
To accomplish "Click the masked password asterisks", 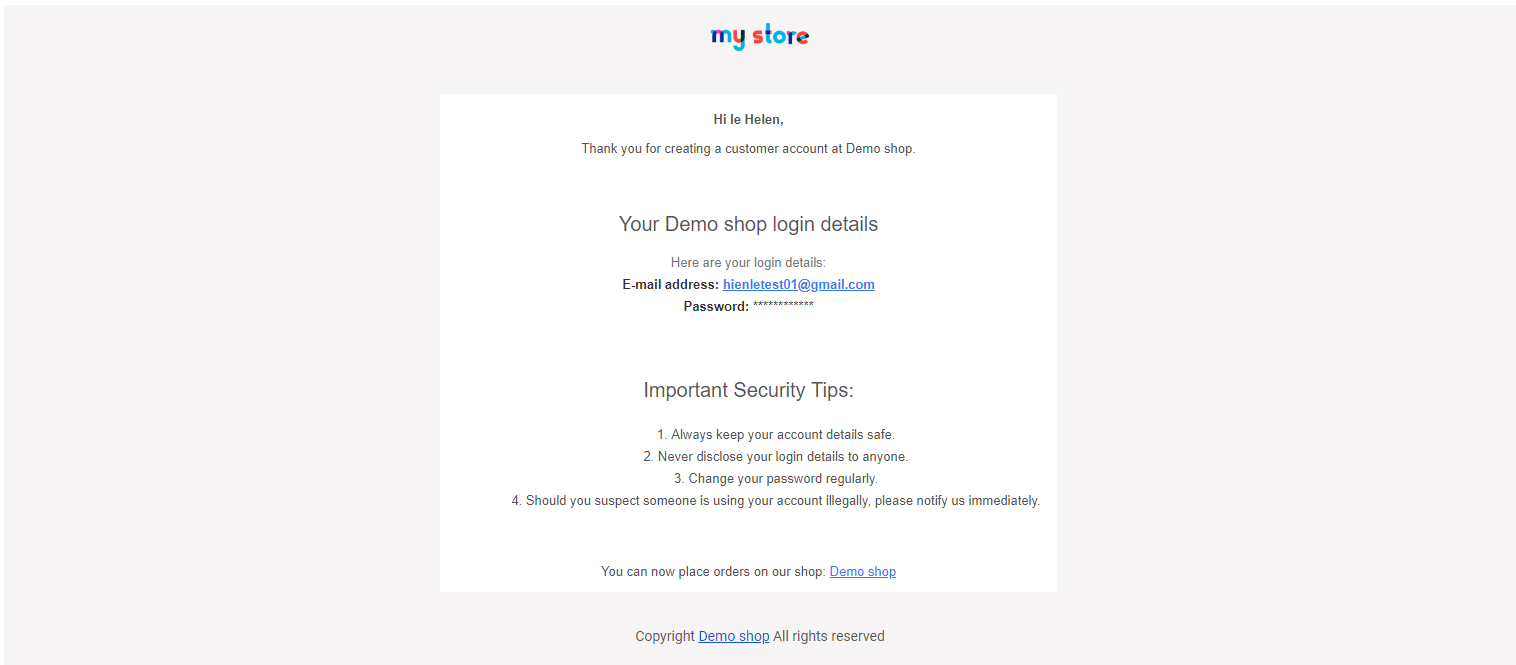I will pos(783,306).
